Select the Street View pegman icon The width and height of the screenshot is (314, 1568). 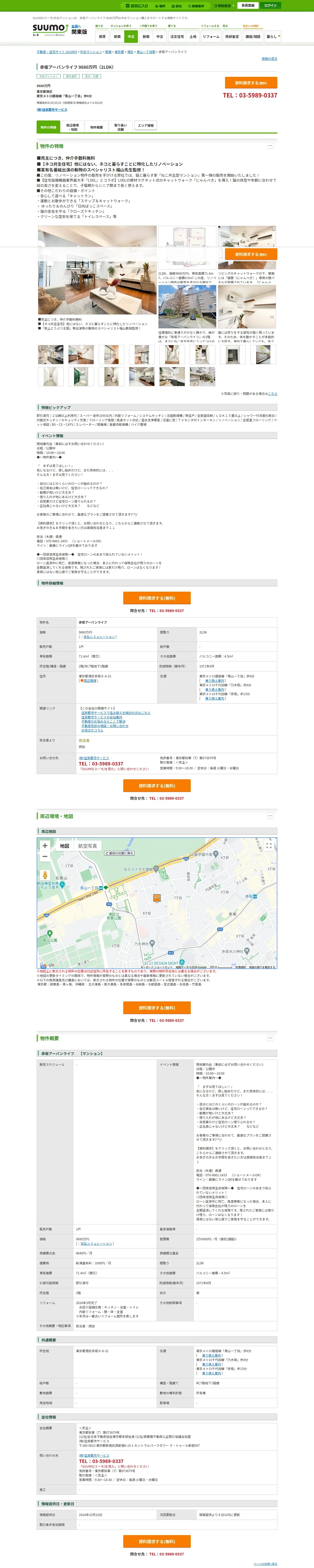44,875
